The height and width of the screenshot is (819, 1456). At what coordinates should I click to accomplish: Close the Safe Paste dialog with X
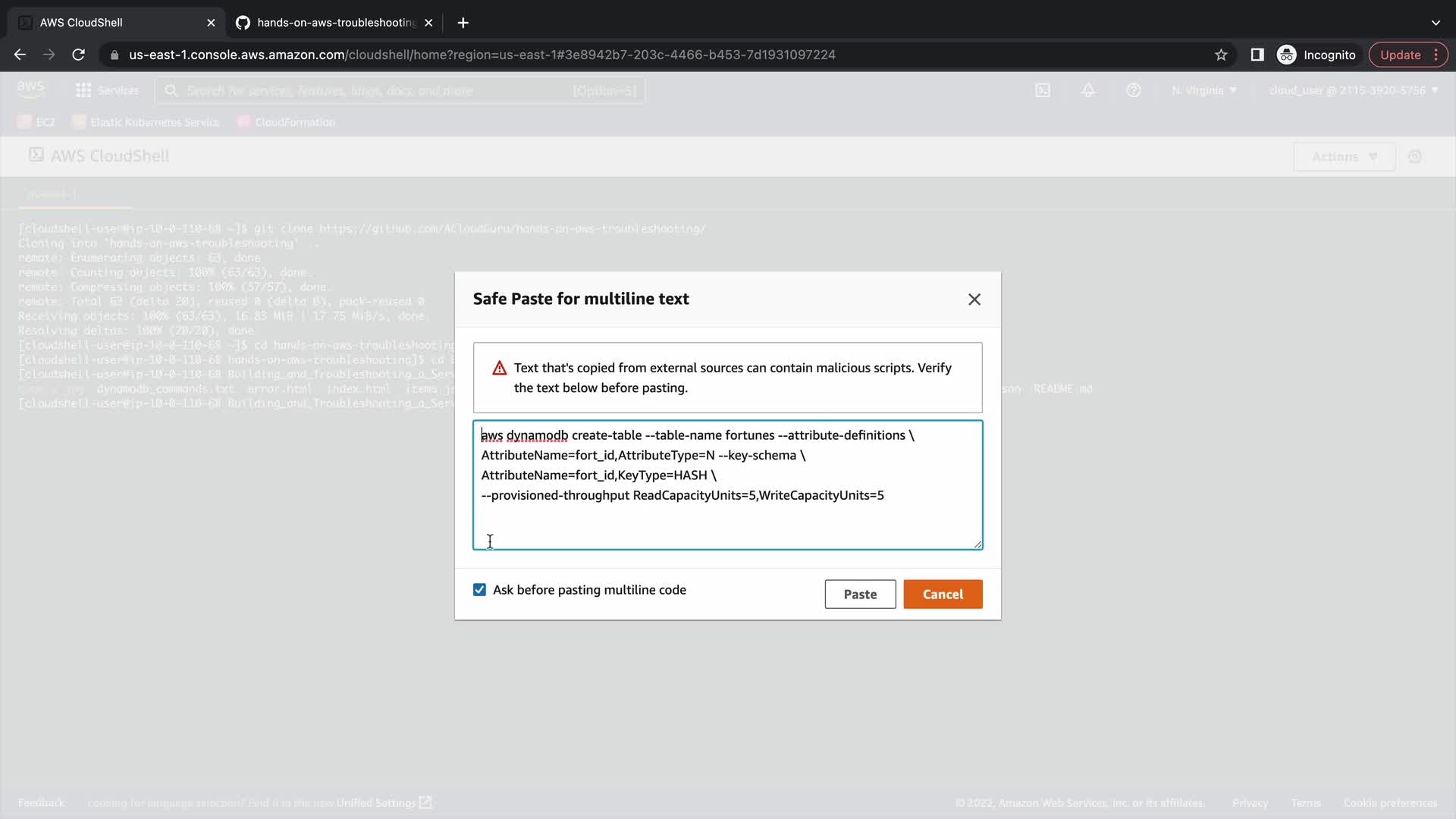click(974, 300)
